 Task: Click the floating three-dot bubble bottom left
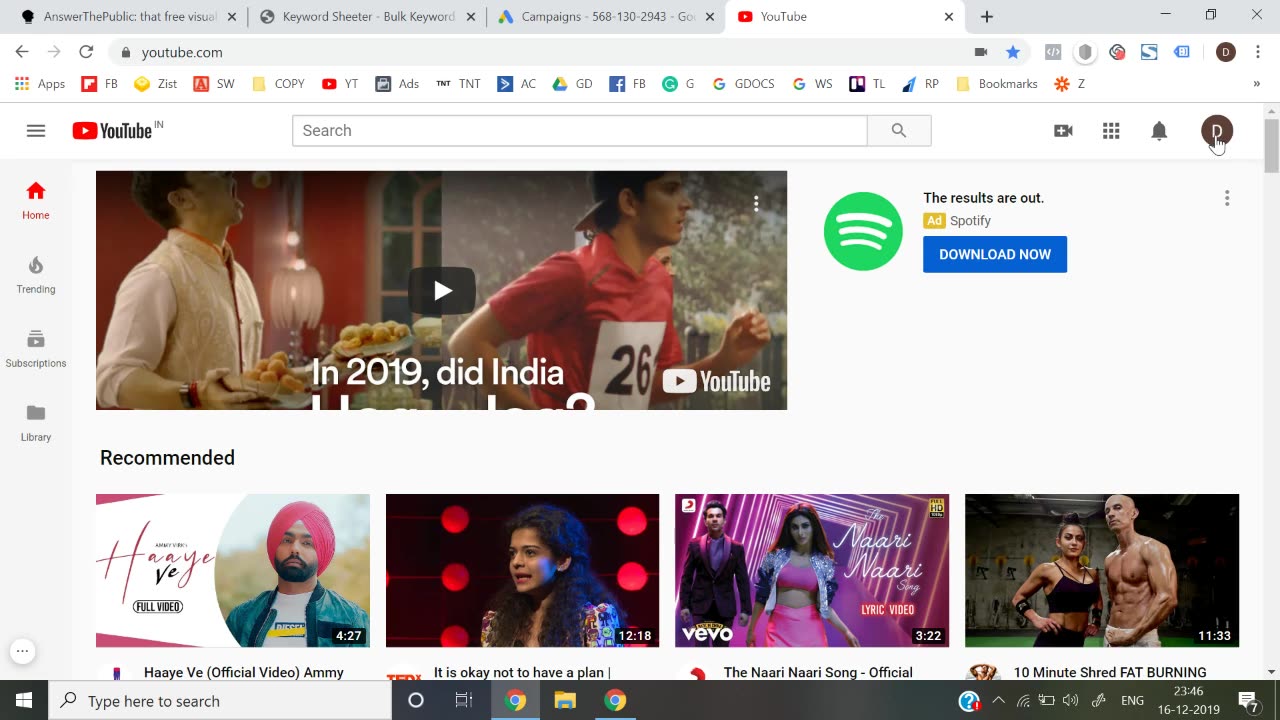22,651
